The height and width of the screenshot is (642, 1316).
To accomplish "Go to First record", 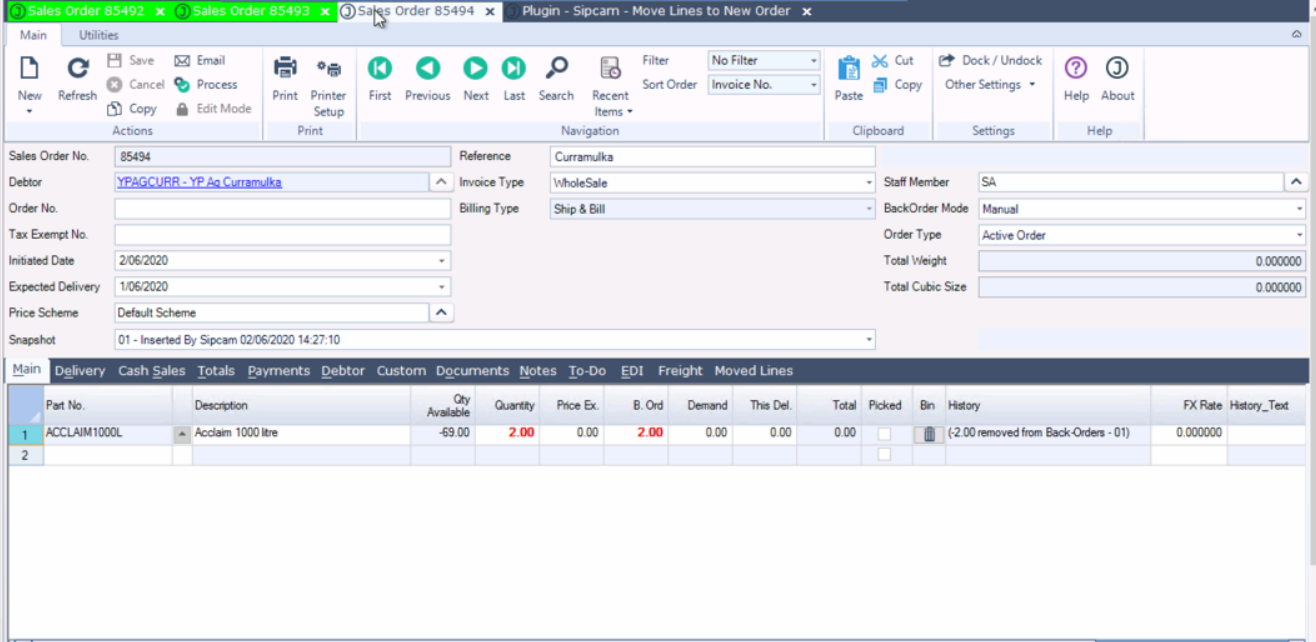I will click(x=380, y=69).
